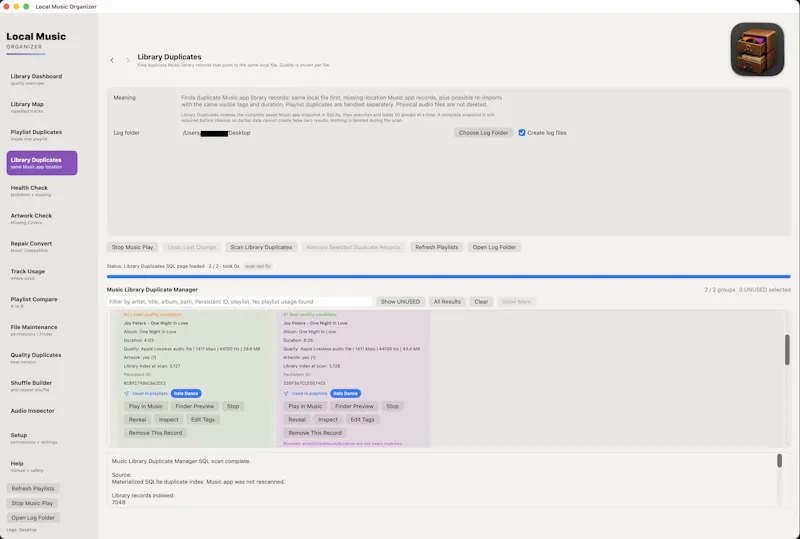Click the '2 / 2 groups' count text
800x539 pixels.
click(720, 290)
